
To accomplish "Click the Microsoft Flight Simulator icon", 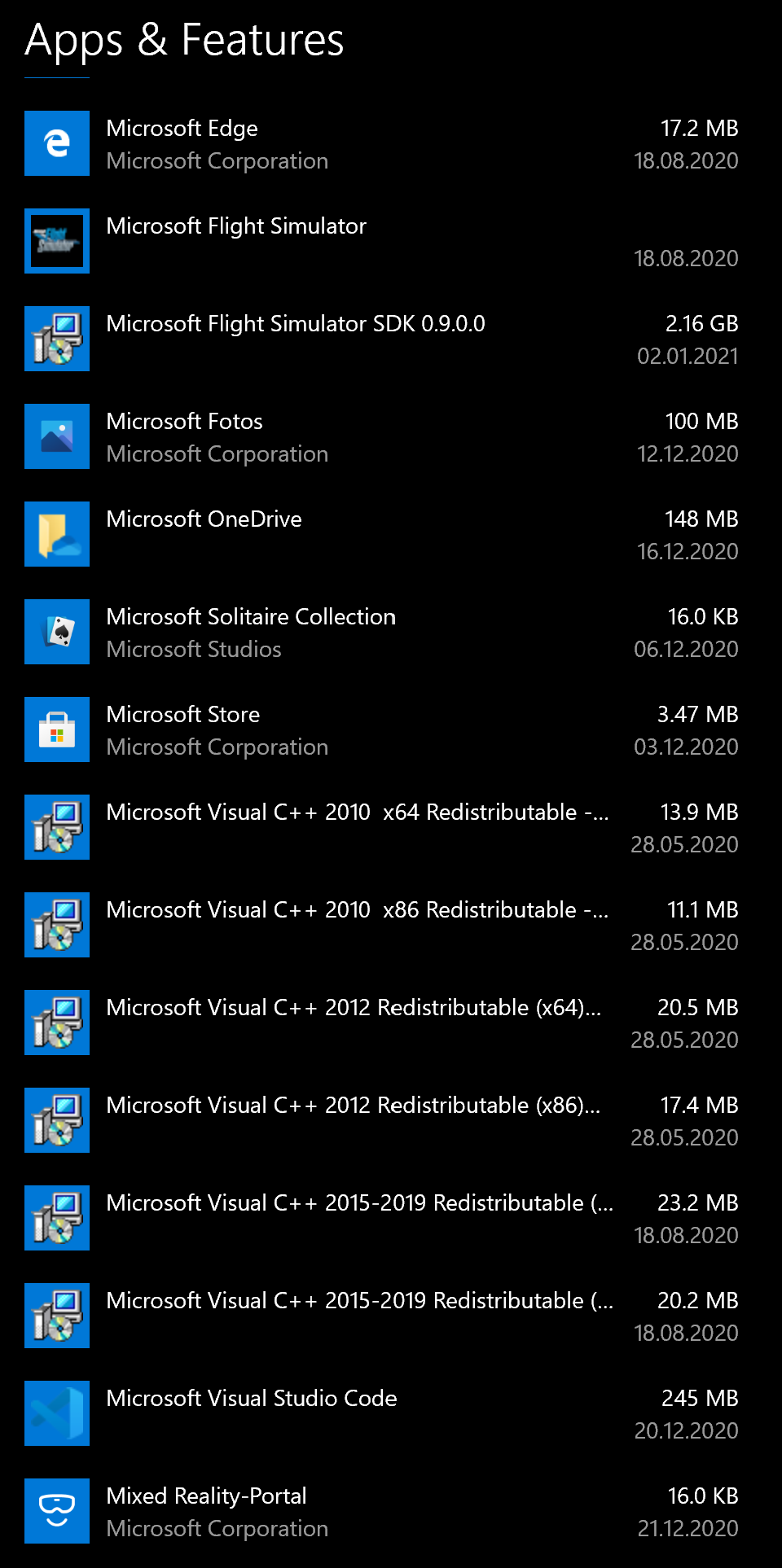I will click(x=57, y=241).
